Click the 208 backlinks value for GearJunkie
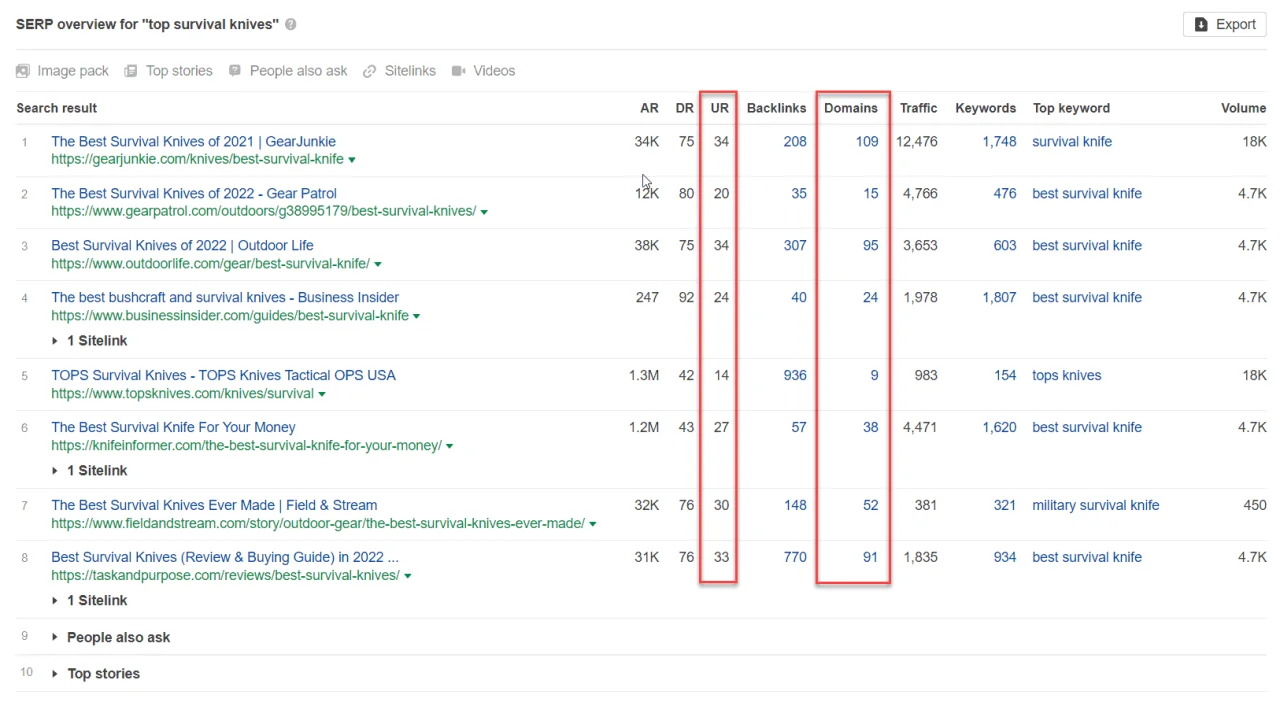The image size is (1280, 706). point(794,141)
